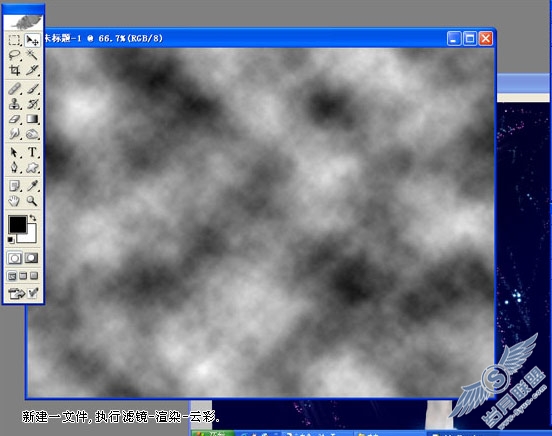Screen dimensions: 552x436
Task: Select the Clone Stamp tool
Action: tap(14, 104)
